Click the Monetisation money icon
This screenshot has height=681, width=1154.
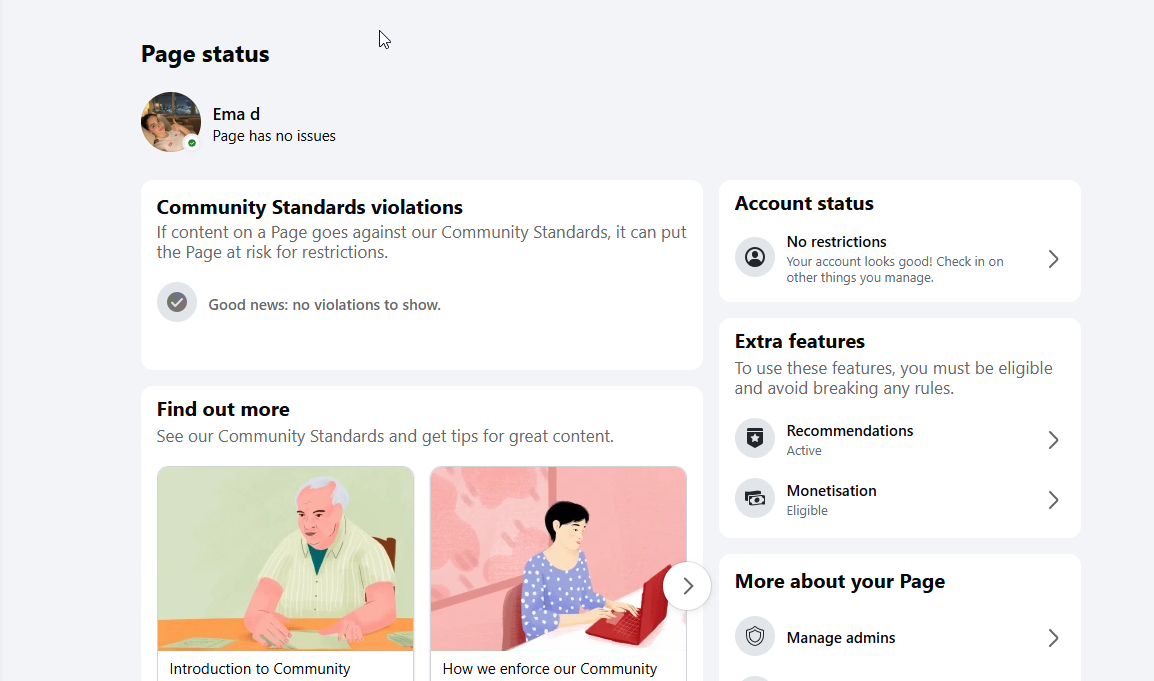coord(754,498)
